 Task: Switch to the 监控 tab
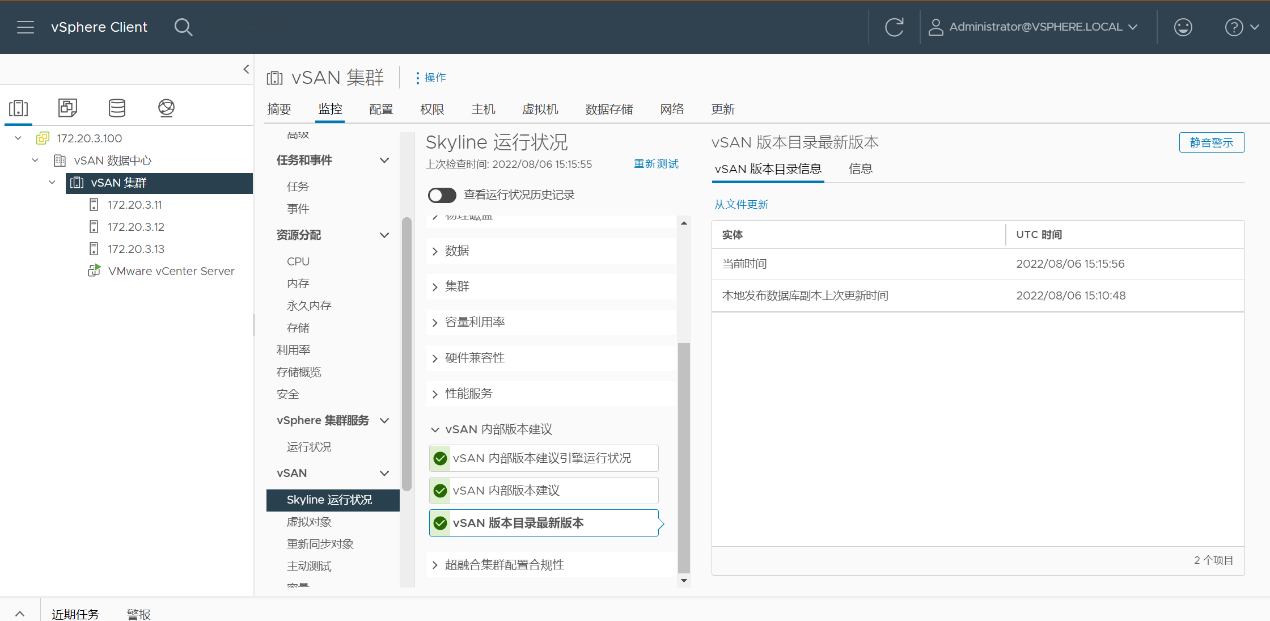point(330,109)
